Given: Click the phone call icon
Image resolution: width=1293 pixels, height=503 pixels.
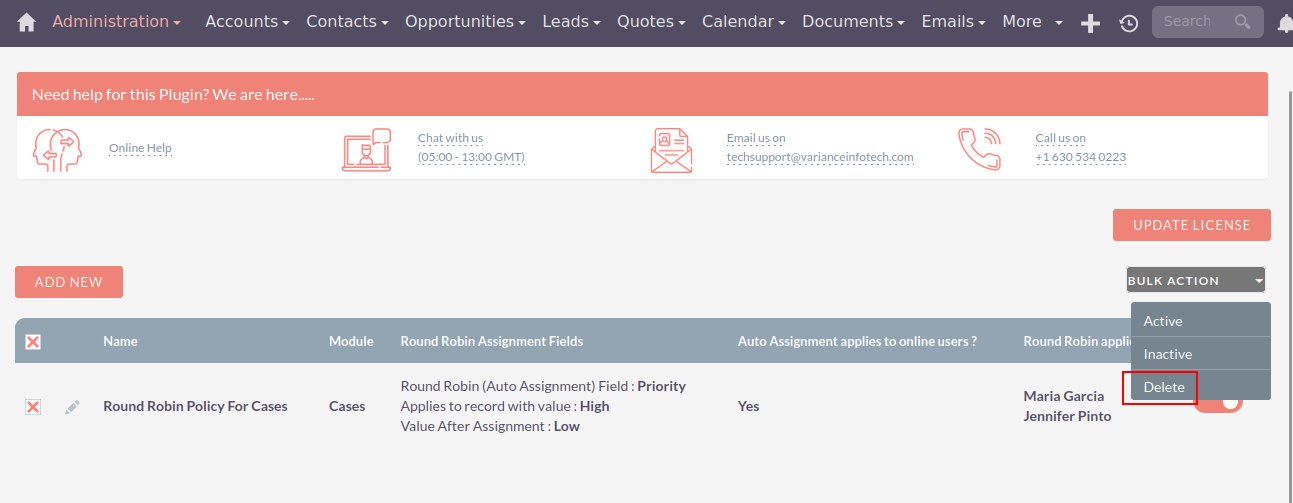Looking at the screenshot, I should coord(979,149).
